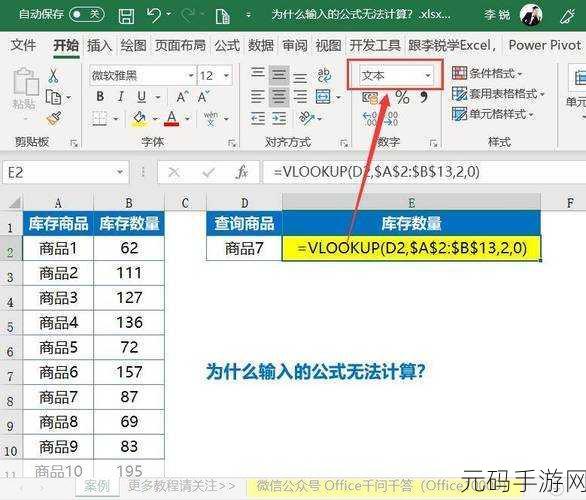This screenshot has width=586, height=500.
Task: Apply red Font Color letter A
Action: 172,119
